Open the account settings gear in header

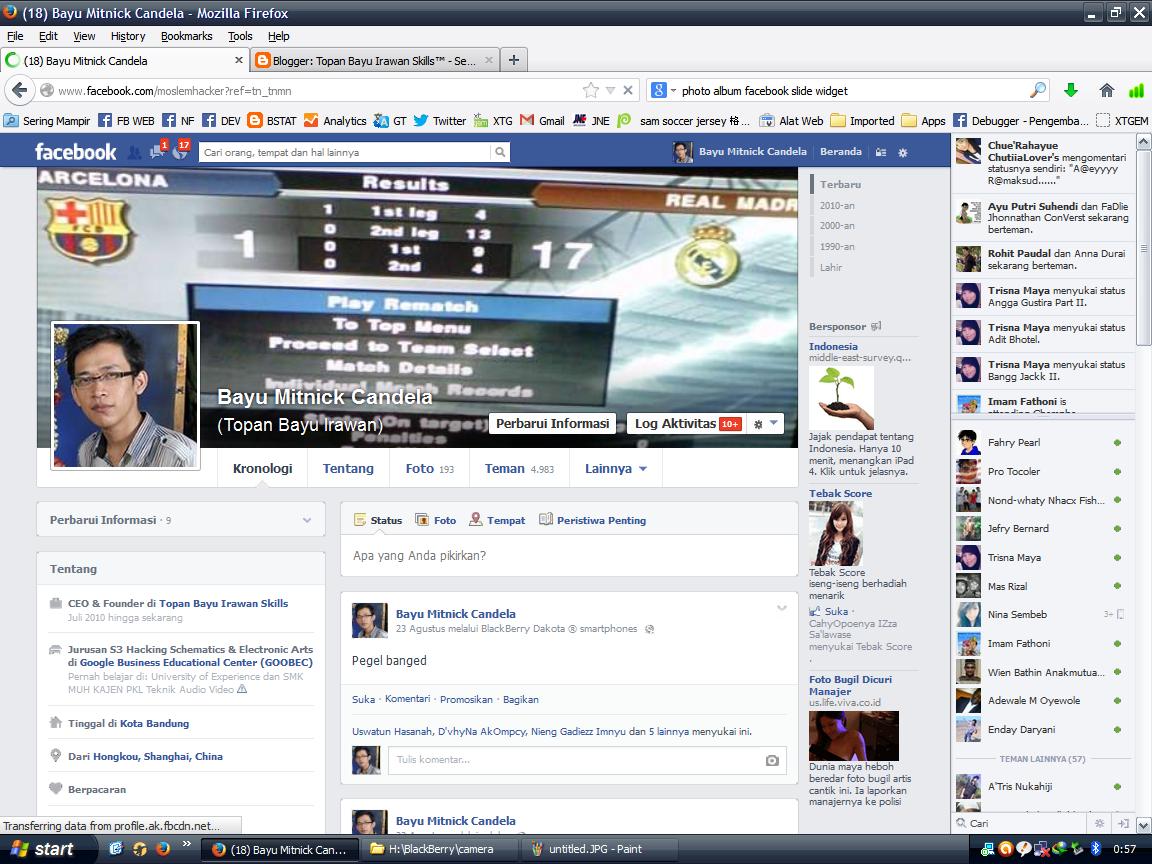pyautogui.click(x=903, y=152)
